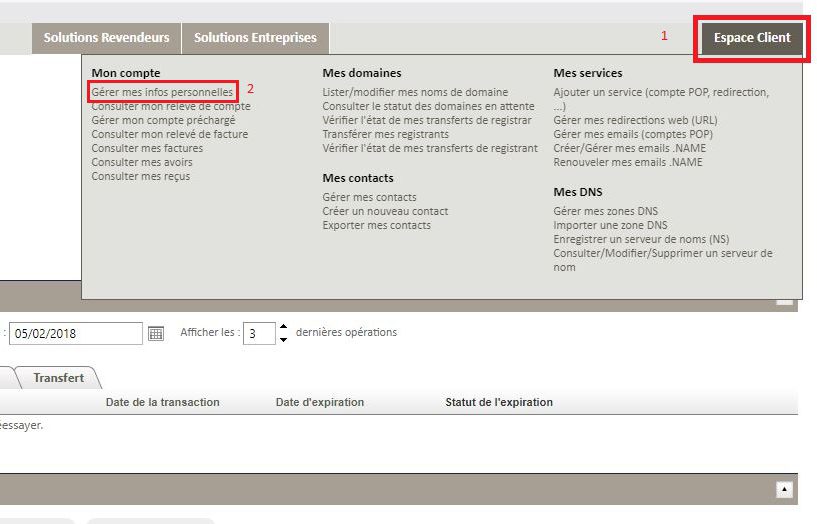This screenshot has height=524, width=817.
Task: Click Gérer mes infos personnelles link
Action: (x=162, y=92)
